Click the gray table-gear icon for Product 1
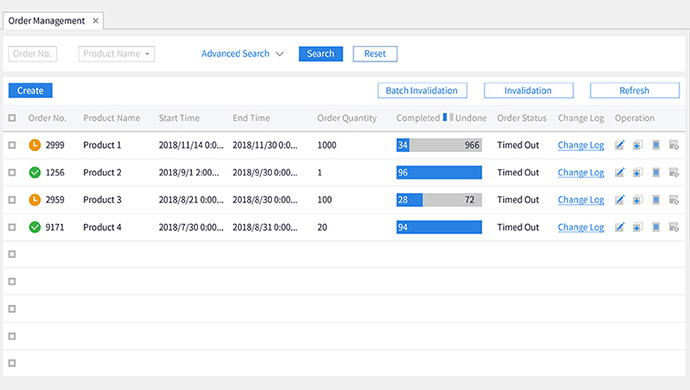This screenshot has height=390, width=690. (x=674, y=145)
